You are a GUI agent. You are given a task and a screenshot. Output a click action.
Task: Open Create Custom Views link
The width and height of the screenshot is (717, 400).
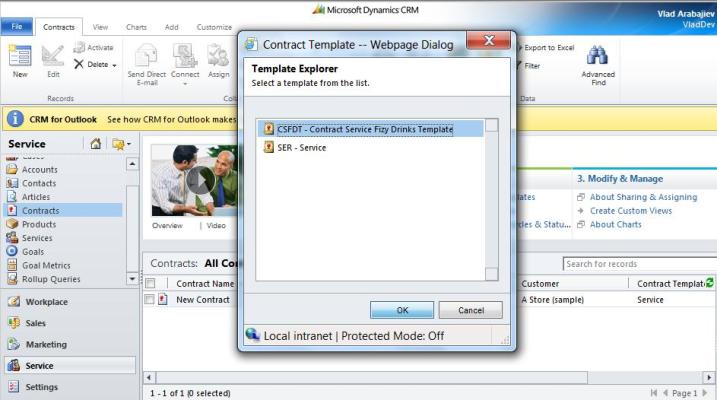click(631, 210)
